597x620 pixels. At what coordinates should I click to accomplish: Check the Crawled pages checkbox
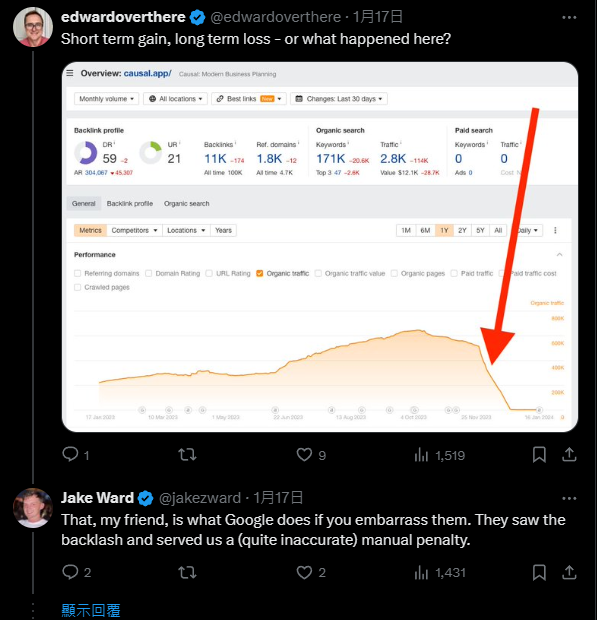pyautogui.click(x=77, y=287)
